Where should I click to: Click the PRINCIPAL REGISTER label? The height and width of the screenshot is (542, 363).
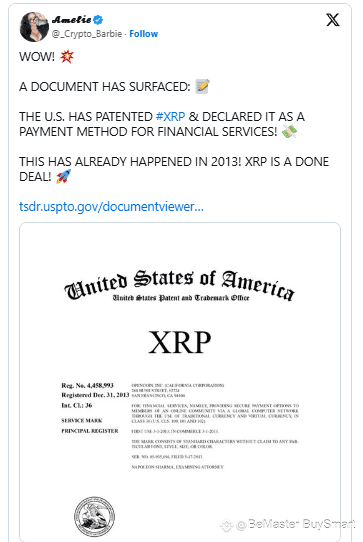(90, 431)
